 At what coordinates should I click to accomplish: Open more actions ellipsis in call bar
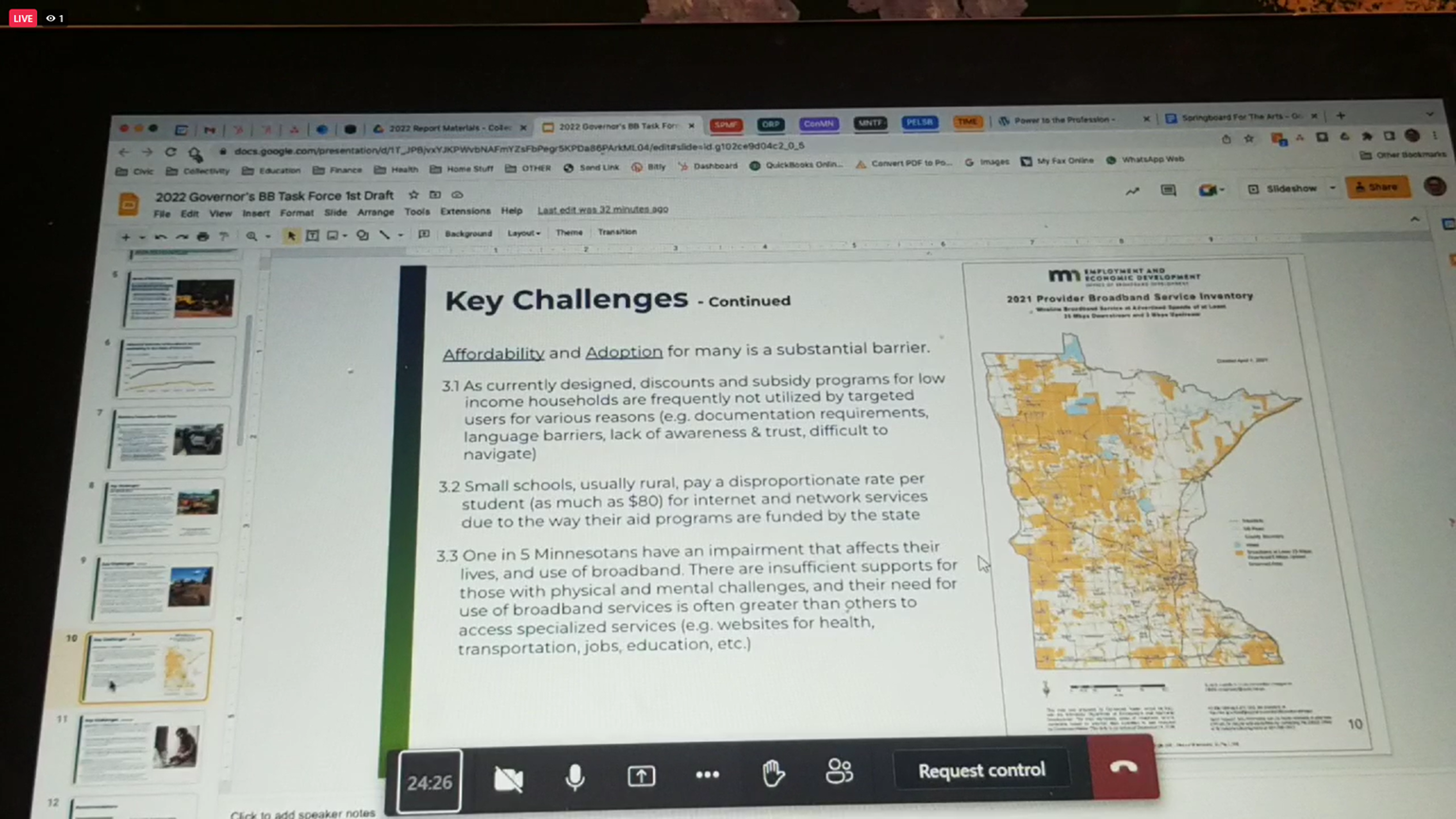707,774
